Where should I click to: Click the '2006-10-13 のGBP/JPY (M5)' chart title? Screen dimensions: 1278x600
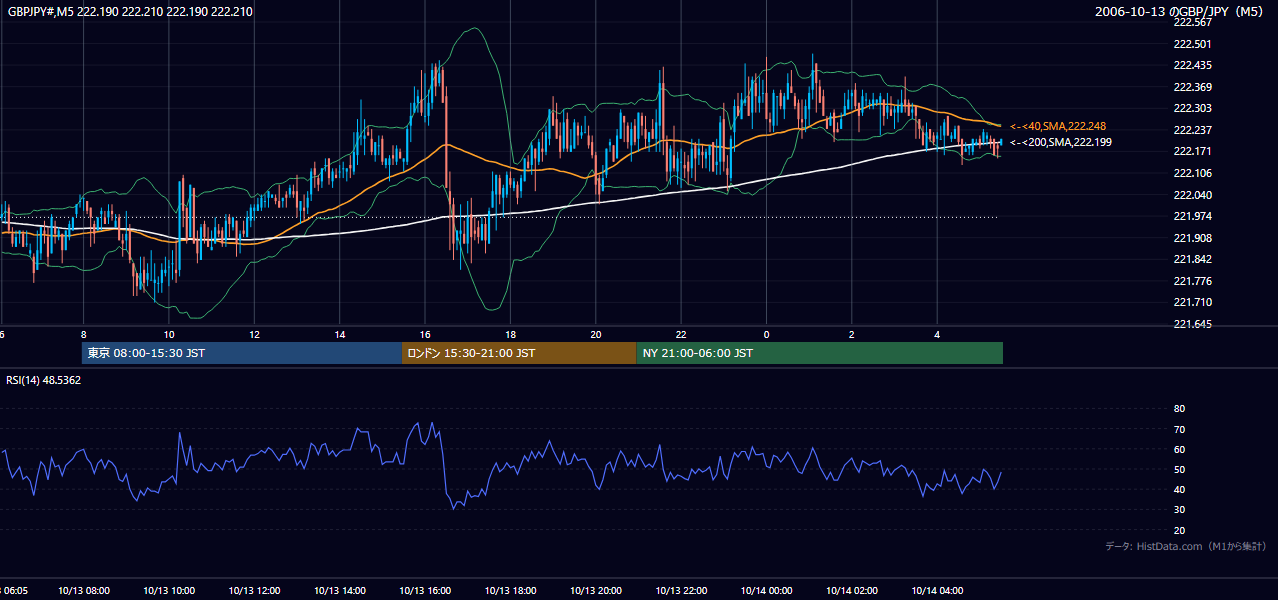[1180, 12]
